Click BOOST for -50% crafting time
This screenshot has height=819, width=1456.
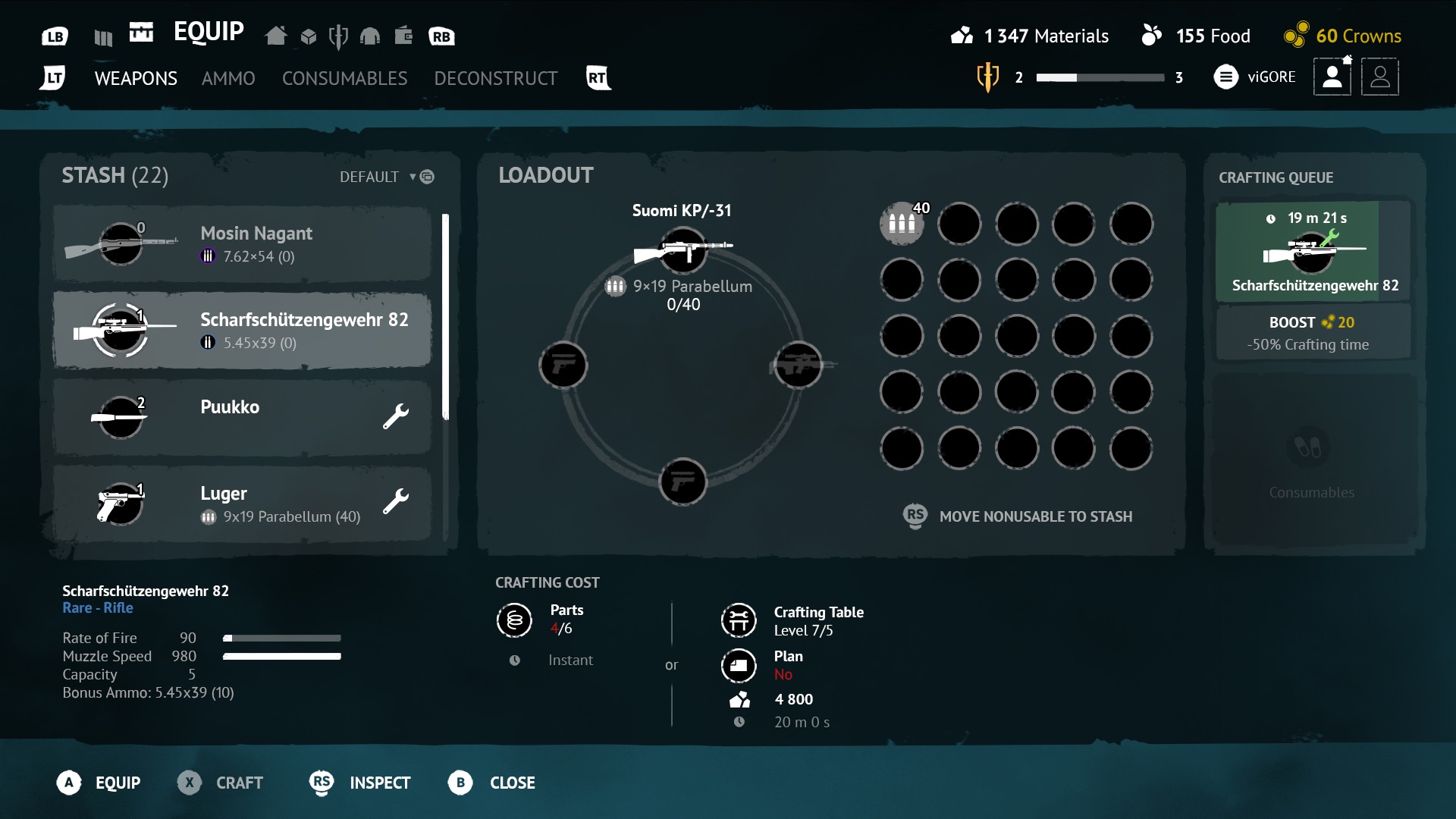click(1312, 332)
